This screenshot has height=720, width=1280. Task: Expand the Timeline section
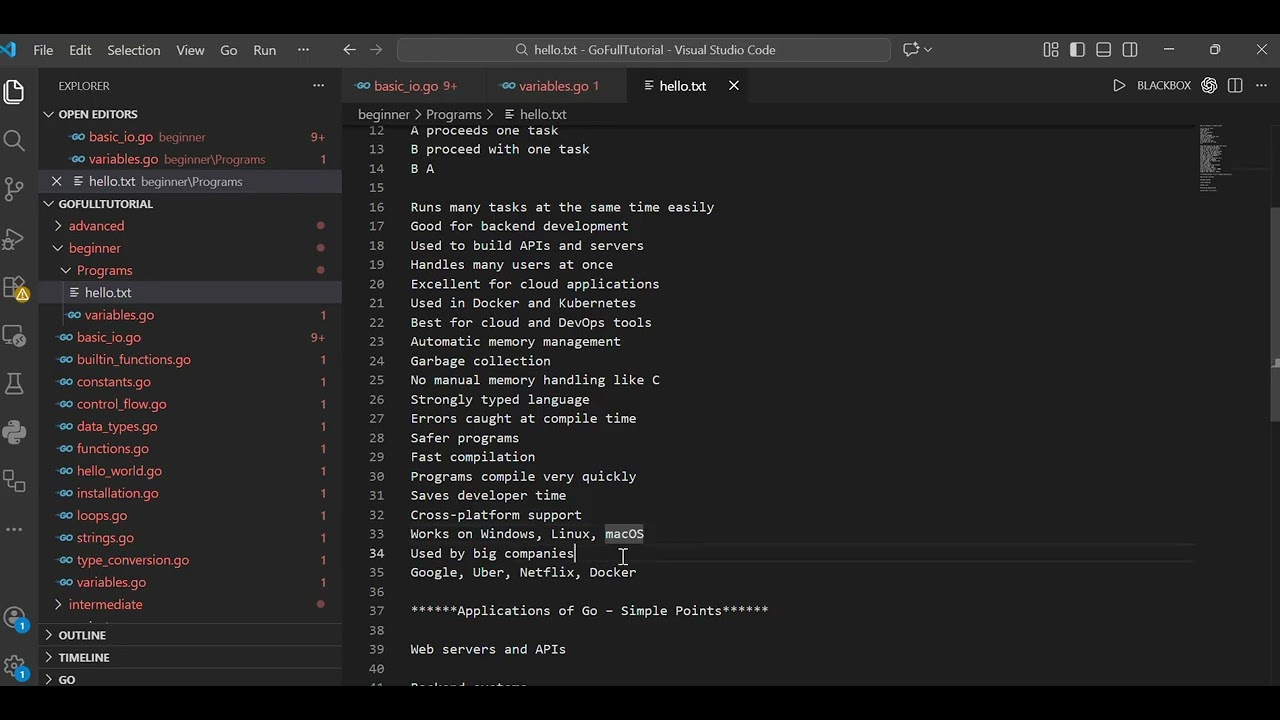click(84, 657)
